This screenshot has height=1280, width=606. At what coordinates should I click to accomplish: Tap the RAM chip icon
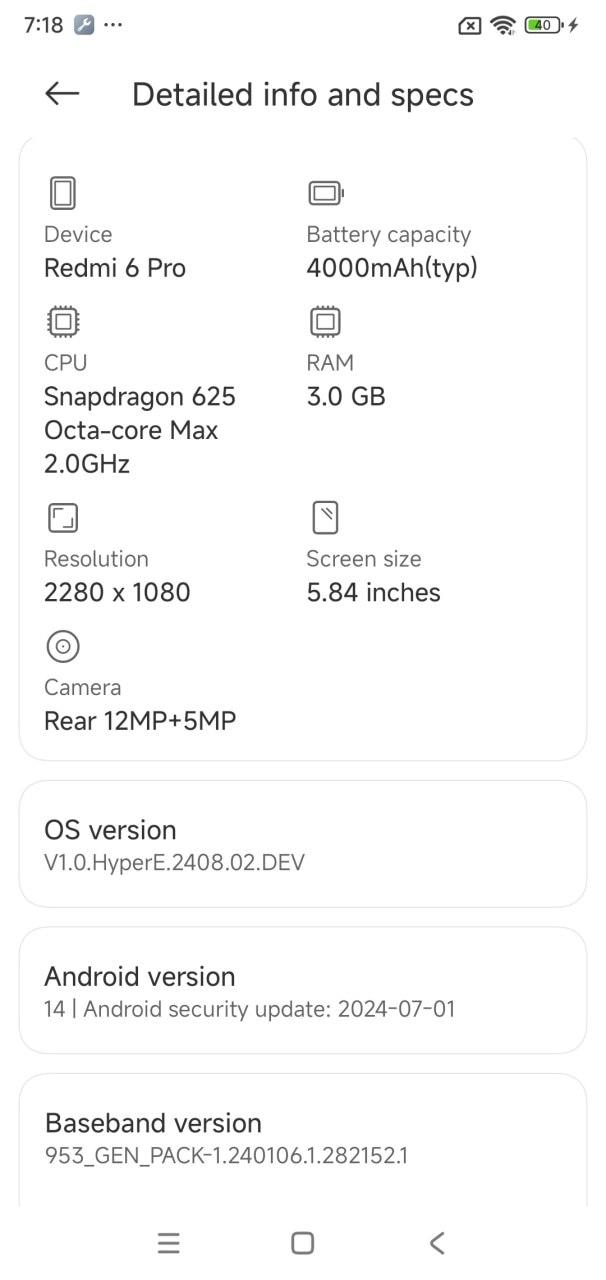325,322
